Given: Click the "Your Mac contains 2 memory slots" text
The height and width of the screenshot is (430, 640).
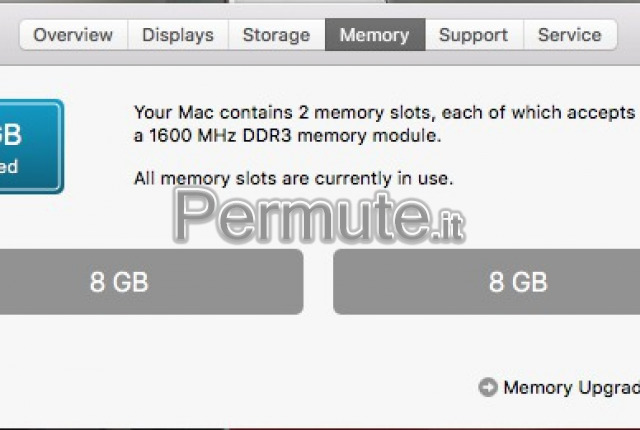Looking at the screenshot, I should (282, 113).
